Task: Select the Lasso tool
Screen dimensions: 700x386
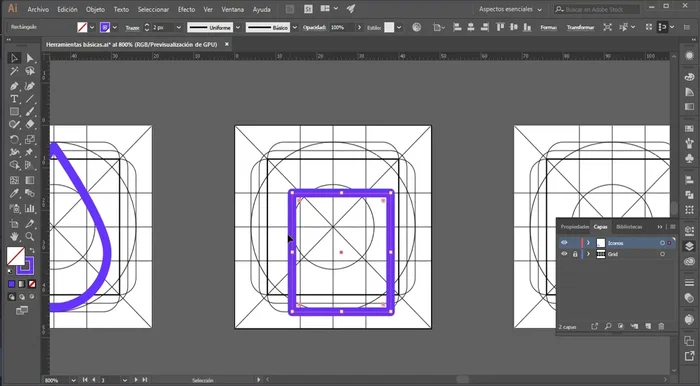Action: tap(29, 71)
